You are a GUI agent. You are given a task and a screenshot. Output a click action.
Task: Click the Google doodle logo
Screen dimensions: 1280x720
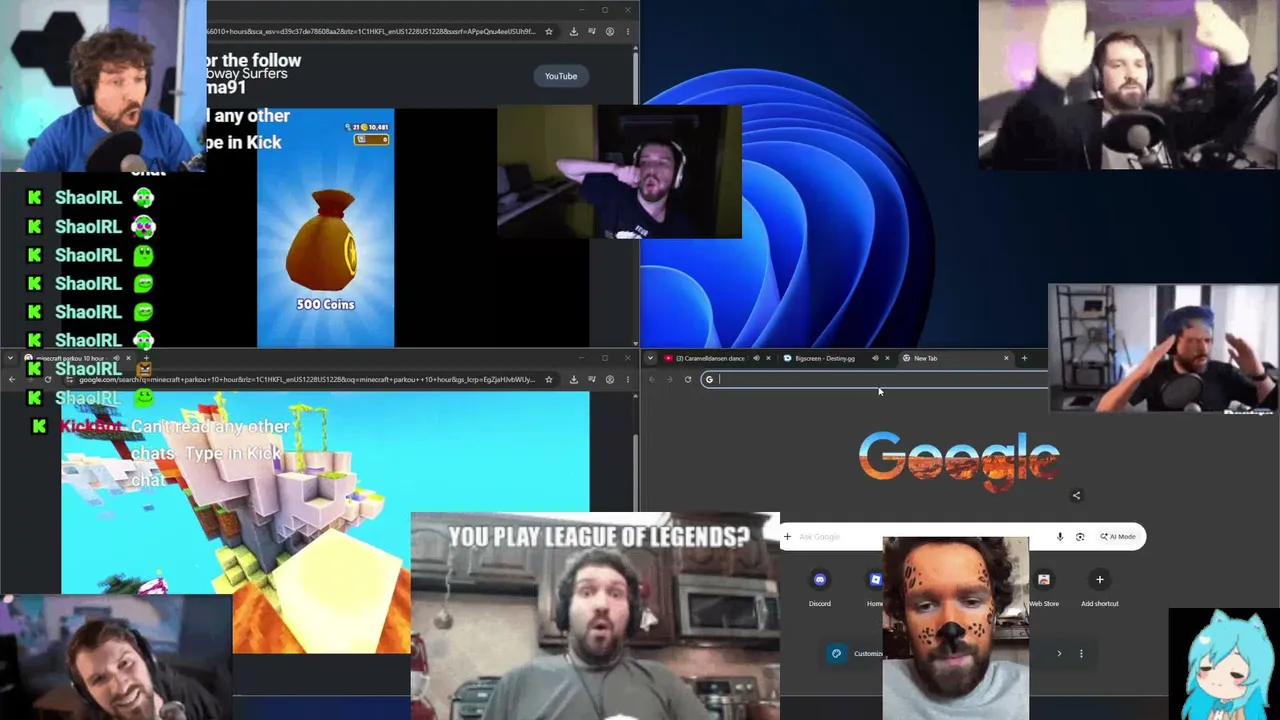959,460
